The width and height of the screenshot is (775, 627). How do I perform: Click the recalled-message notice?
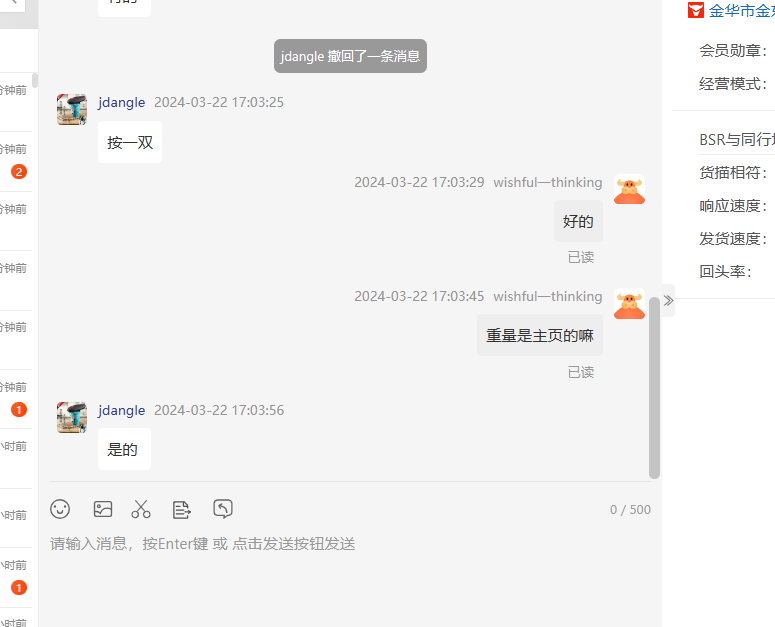coord(350,56)
